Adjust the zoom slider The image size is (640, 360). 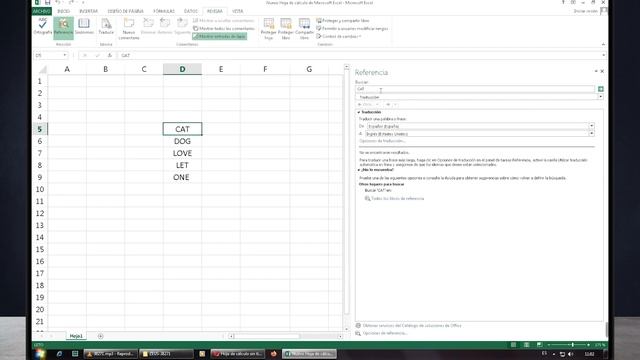573,345
